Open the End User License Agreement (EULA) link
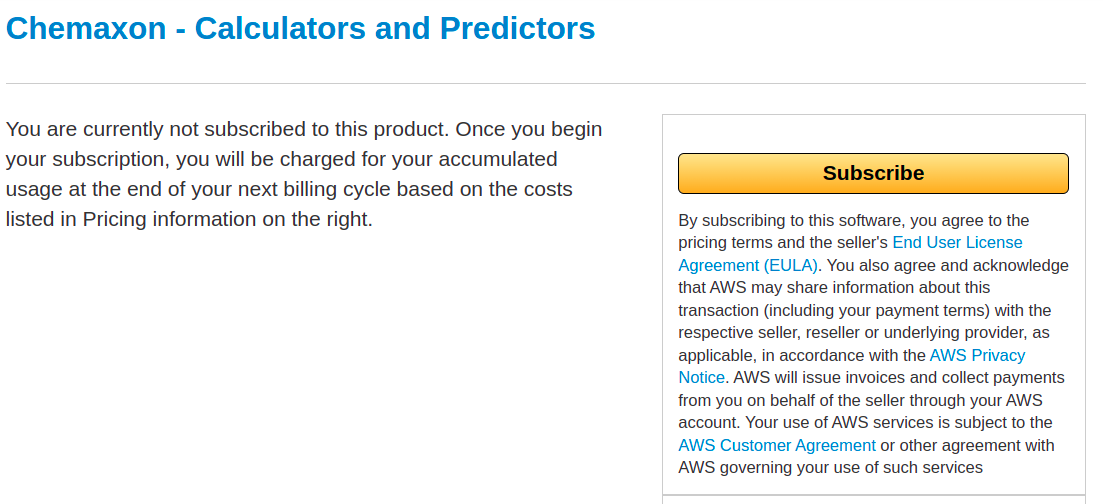 pyautogui.click(x=957, y=243)
